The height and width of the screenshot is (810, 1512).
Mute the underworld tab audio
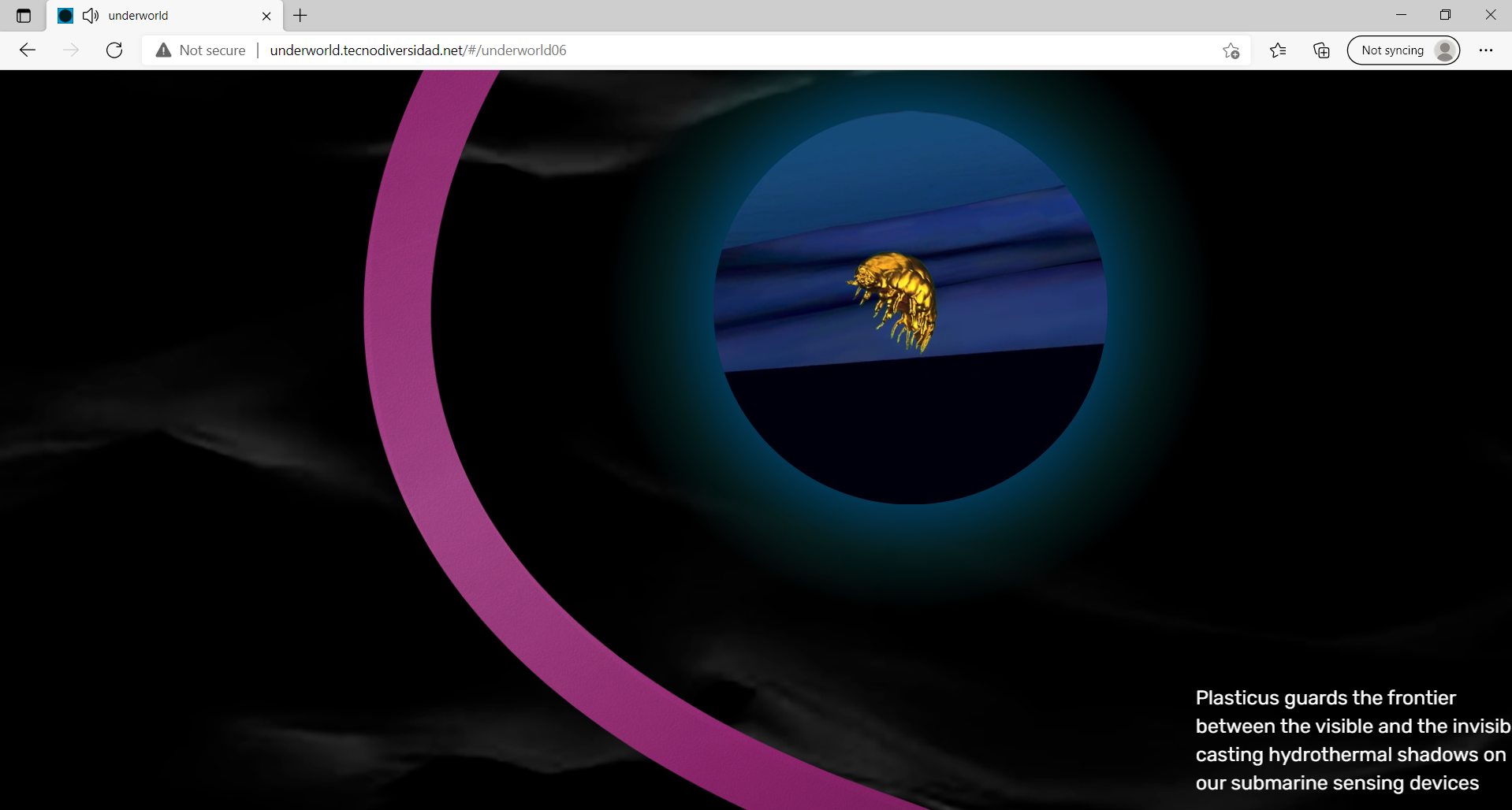pos(90,16)
